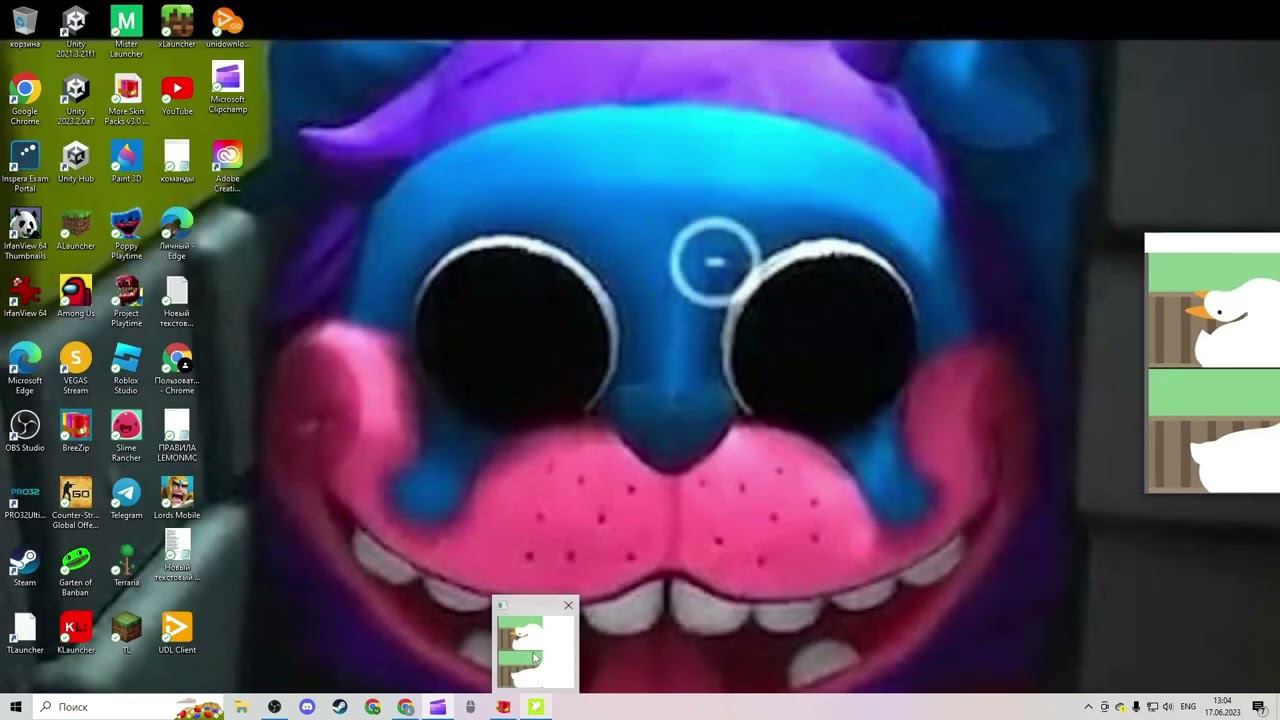Open the network status tray icon
Viewport: 1280px width, 720px height.
click(x=1152, y=707)
